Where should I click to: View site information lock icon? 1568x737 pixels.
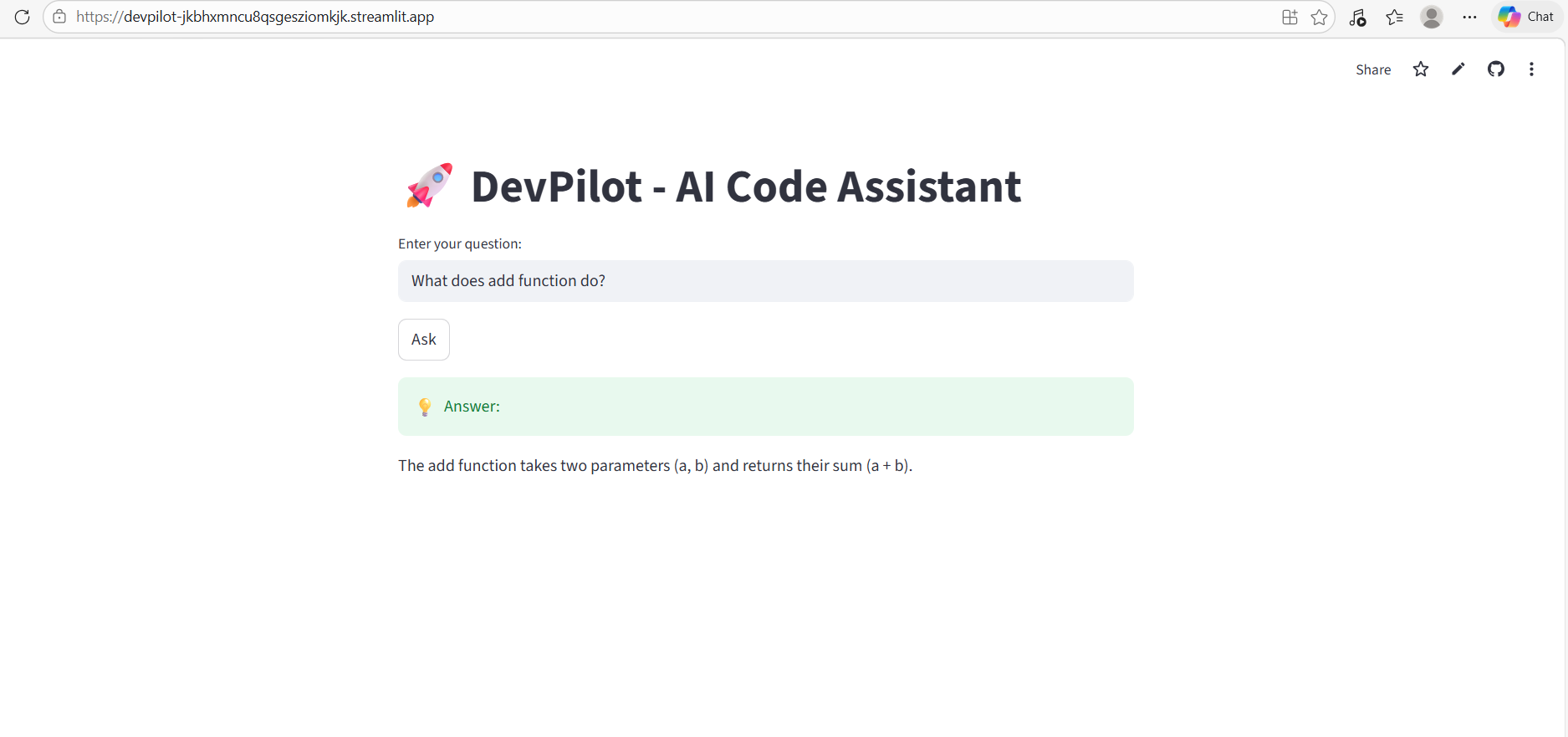[59, 17]
